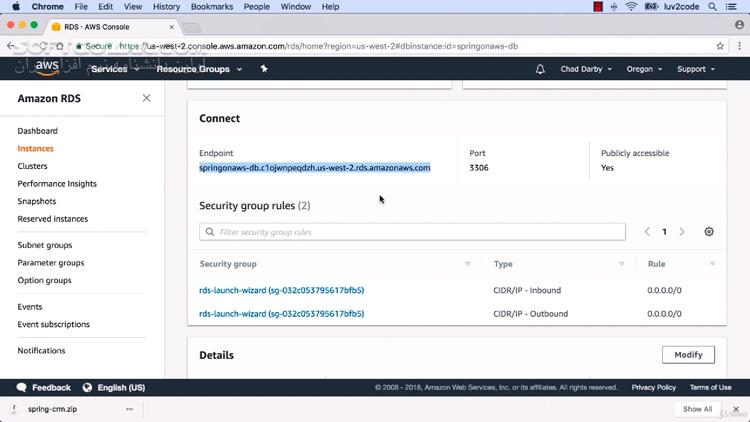Open Parameter groups in sidebar

[51, 263]
